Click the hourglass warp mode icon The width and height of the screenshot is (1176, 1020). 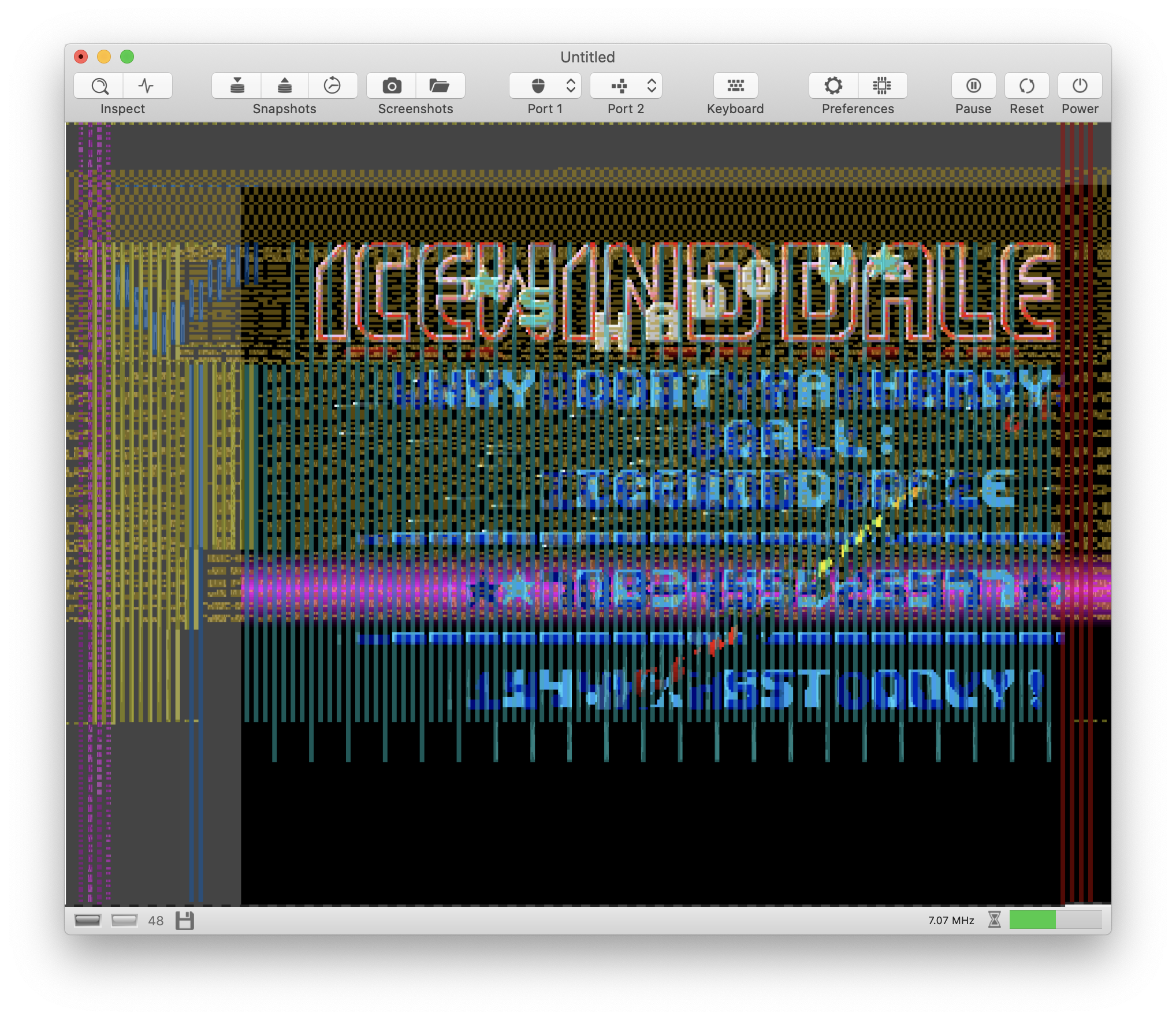click(994, 920)
